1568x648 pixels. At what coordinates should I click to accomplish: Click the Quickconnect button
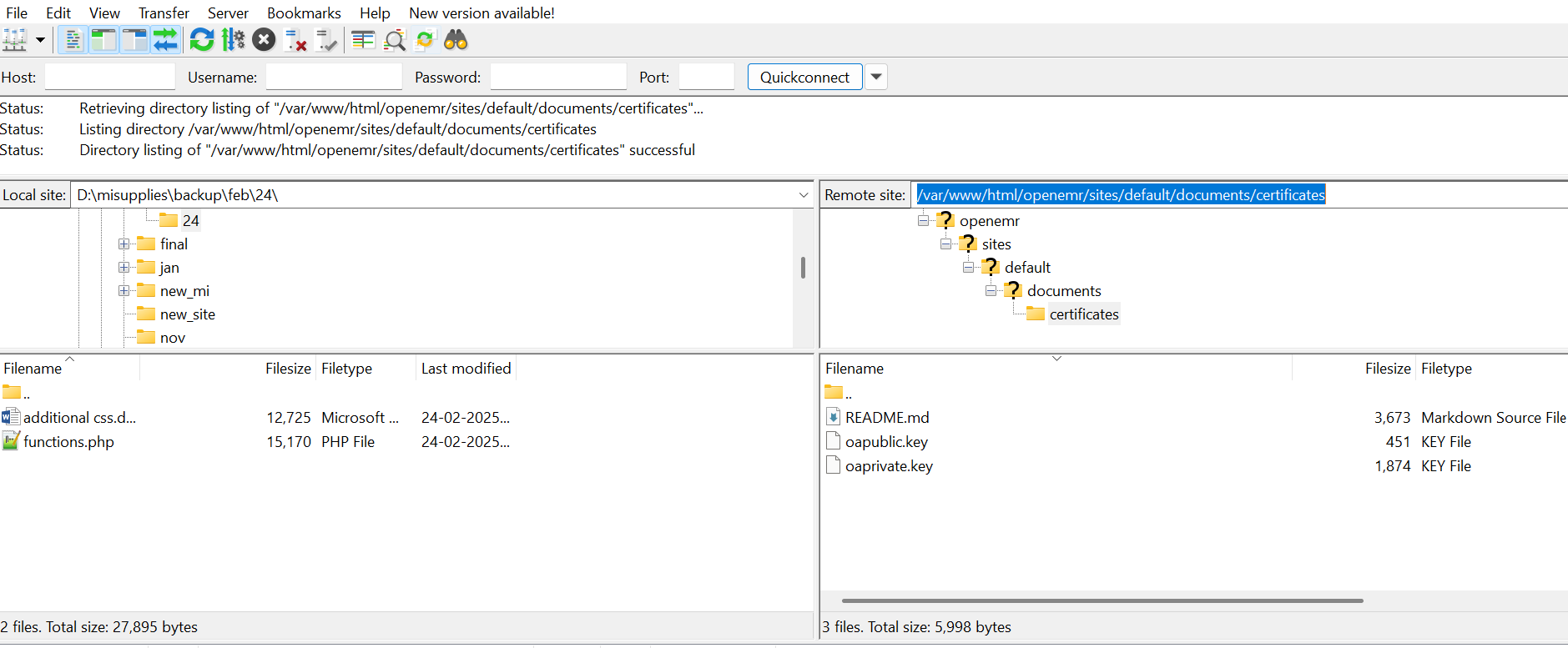[x=804, y=77]
